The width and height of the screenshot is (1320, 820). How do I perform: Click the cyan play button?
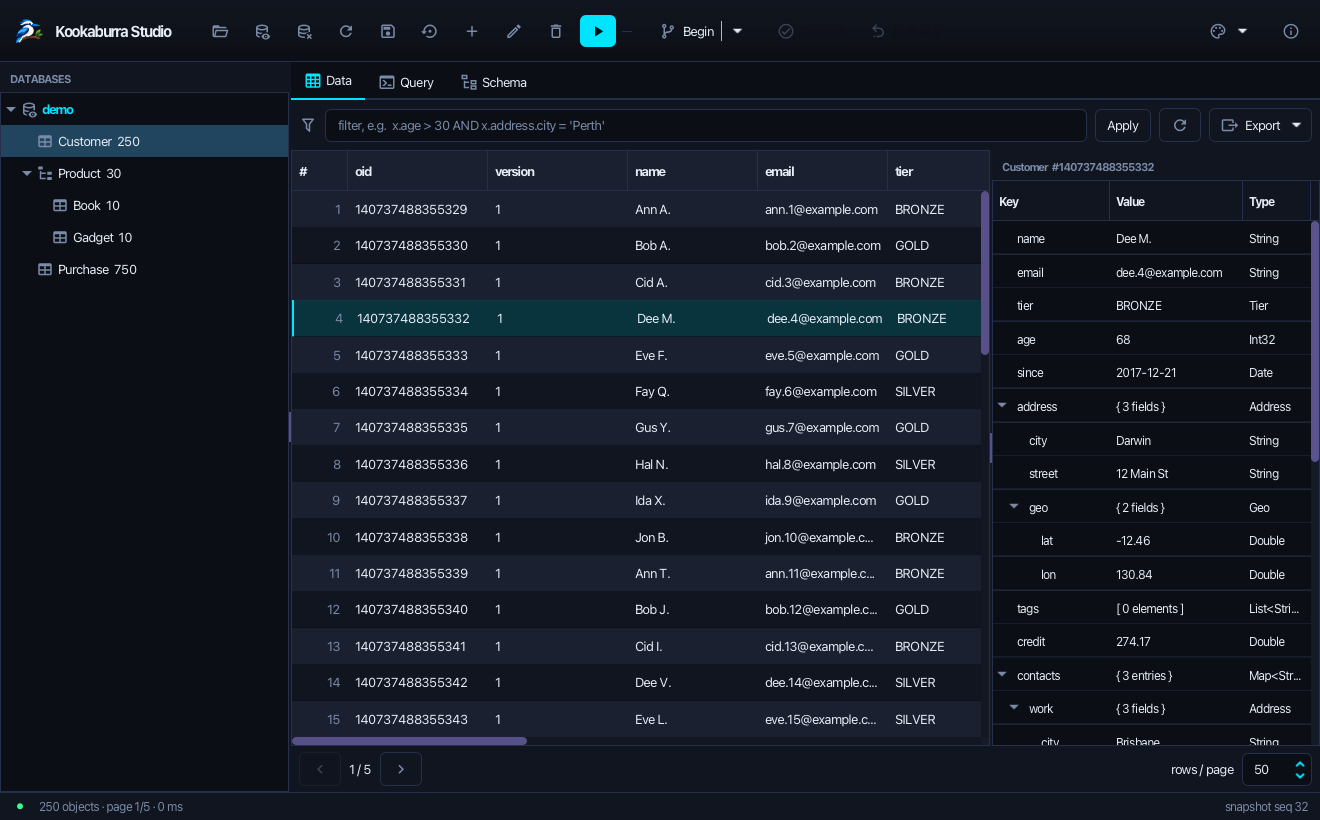598,31
